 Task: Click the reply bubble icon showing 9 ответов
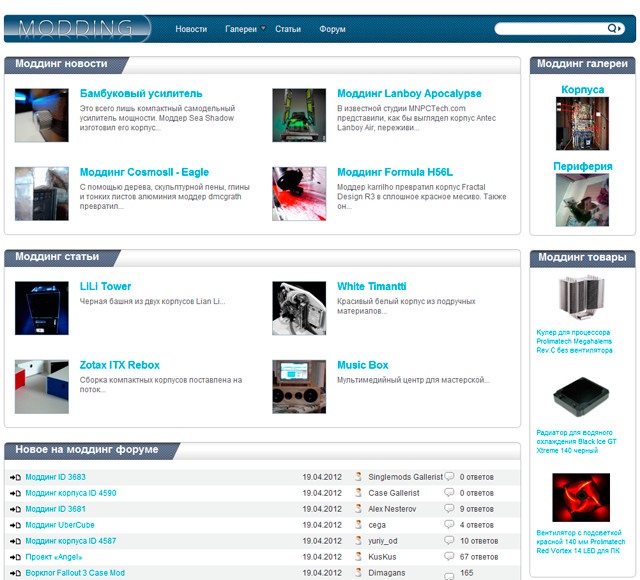tap(449, 508)
